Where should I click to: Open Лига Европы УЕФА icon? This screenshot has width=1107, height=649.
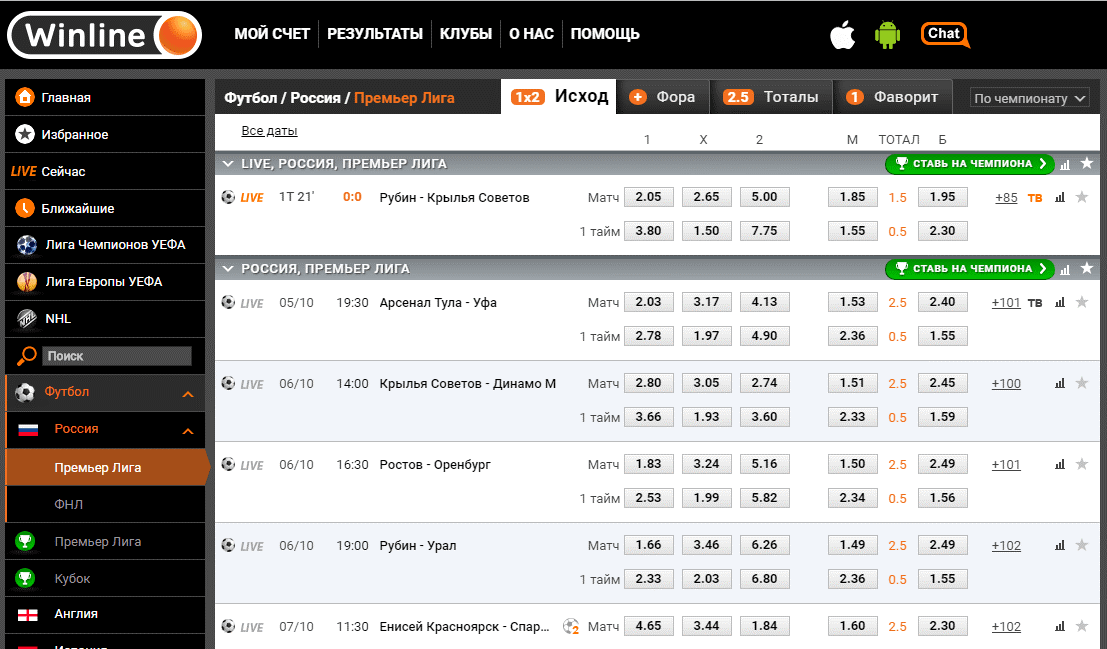pyautogui.click(x=27, y=282)
